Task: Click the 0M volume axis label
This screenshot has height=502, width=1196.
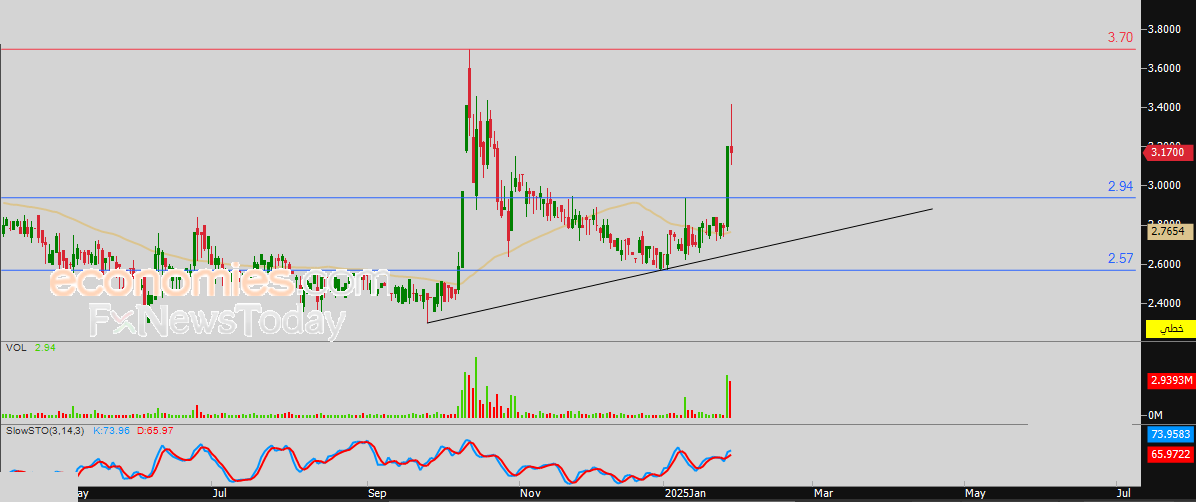Action: coord(1156,415)
